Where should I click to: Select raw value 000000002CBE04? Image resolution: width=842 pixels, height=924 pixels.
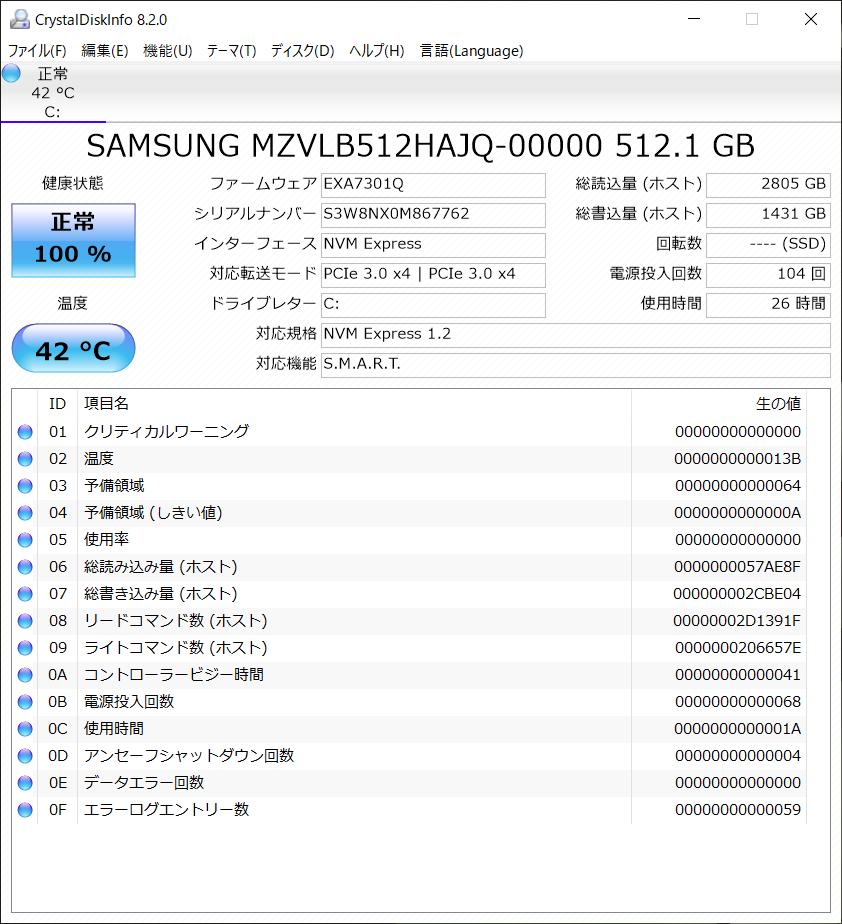[x=737, y=594]
